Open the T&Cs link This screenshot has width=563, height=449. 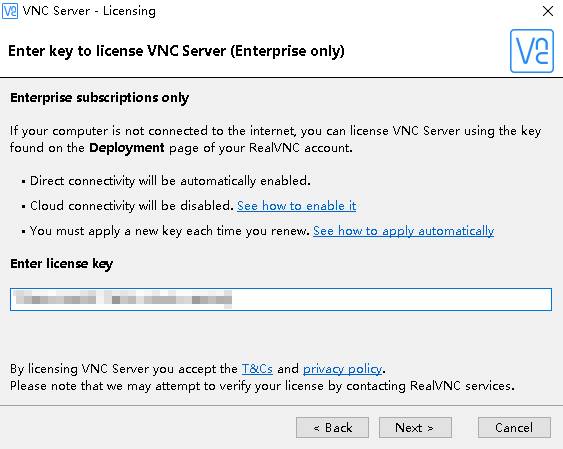pyautogui.click(x=257, y=369)
